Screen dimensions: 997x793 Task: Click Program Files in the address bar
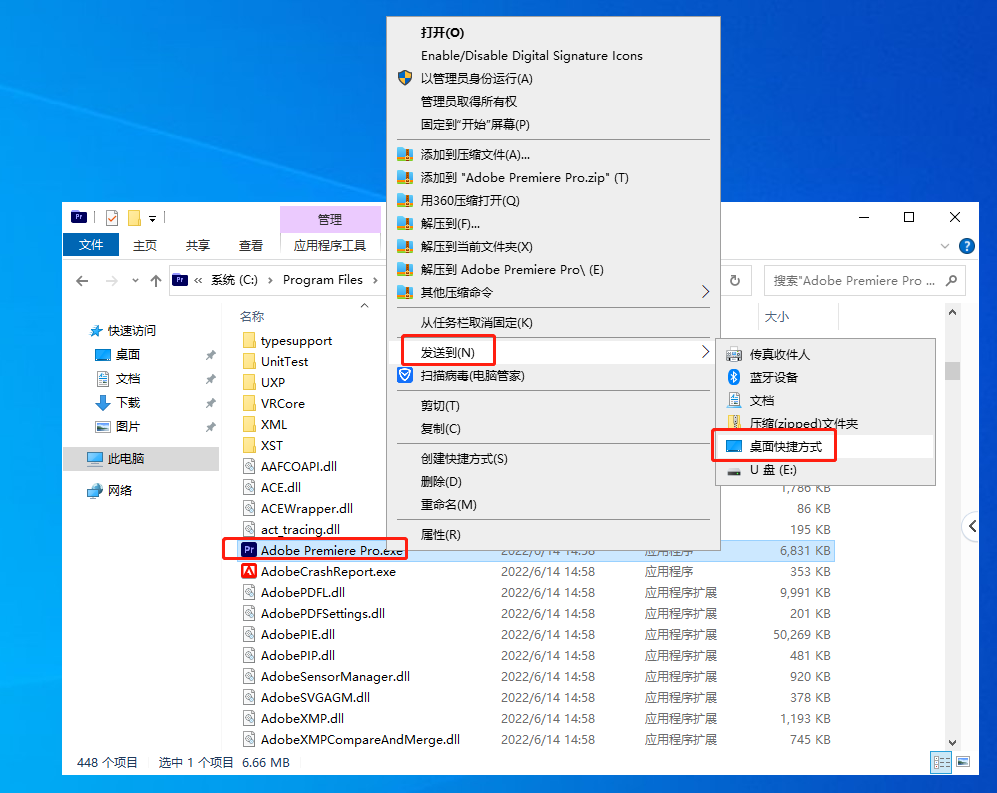tap(322, 280)
